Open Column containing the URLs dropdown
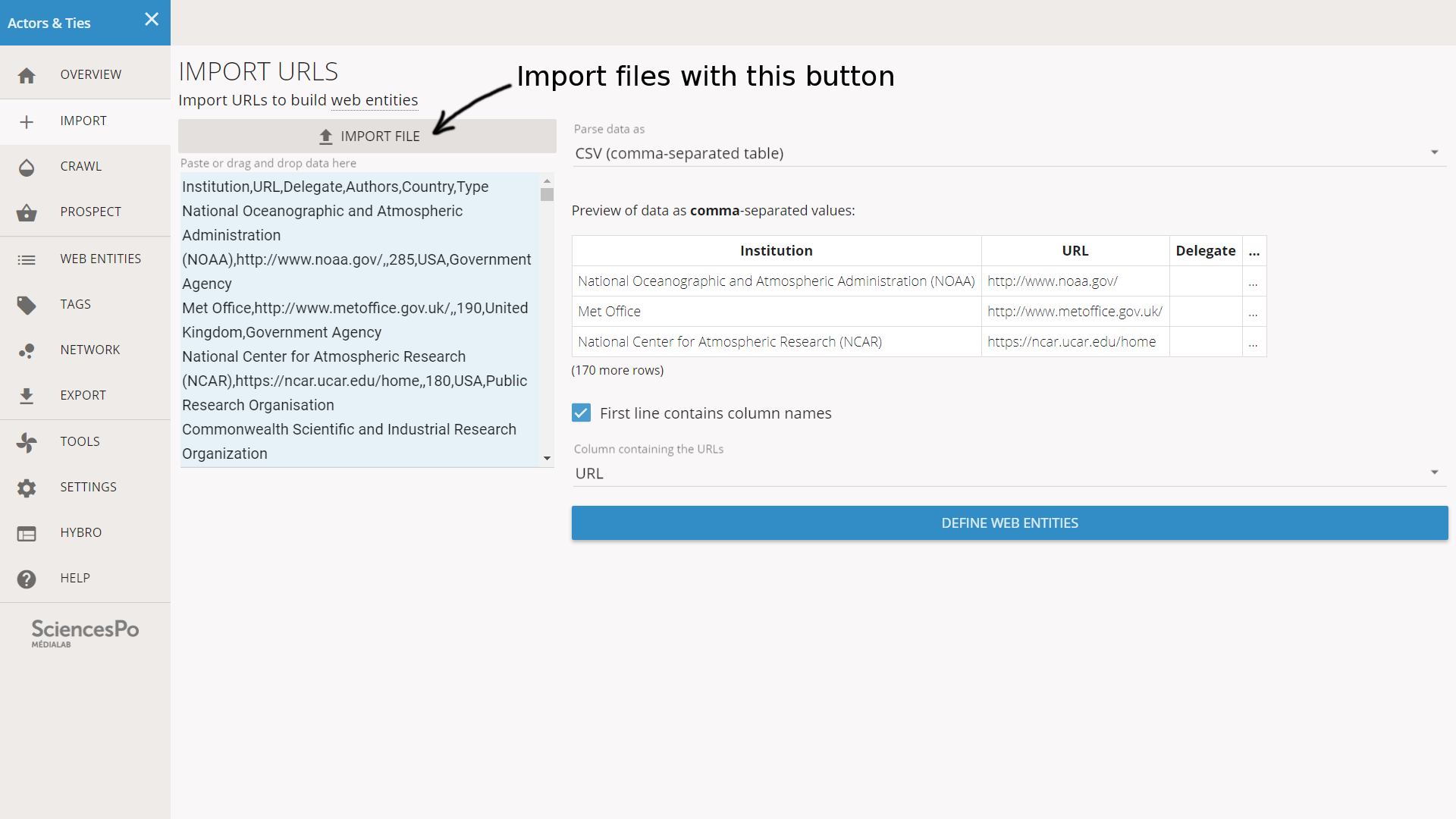Viewport: 1456px width, 819px height. pos(1009,473)
